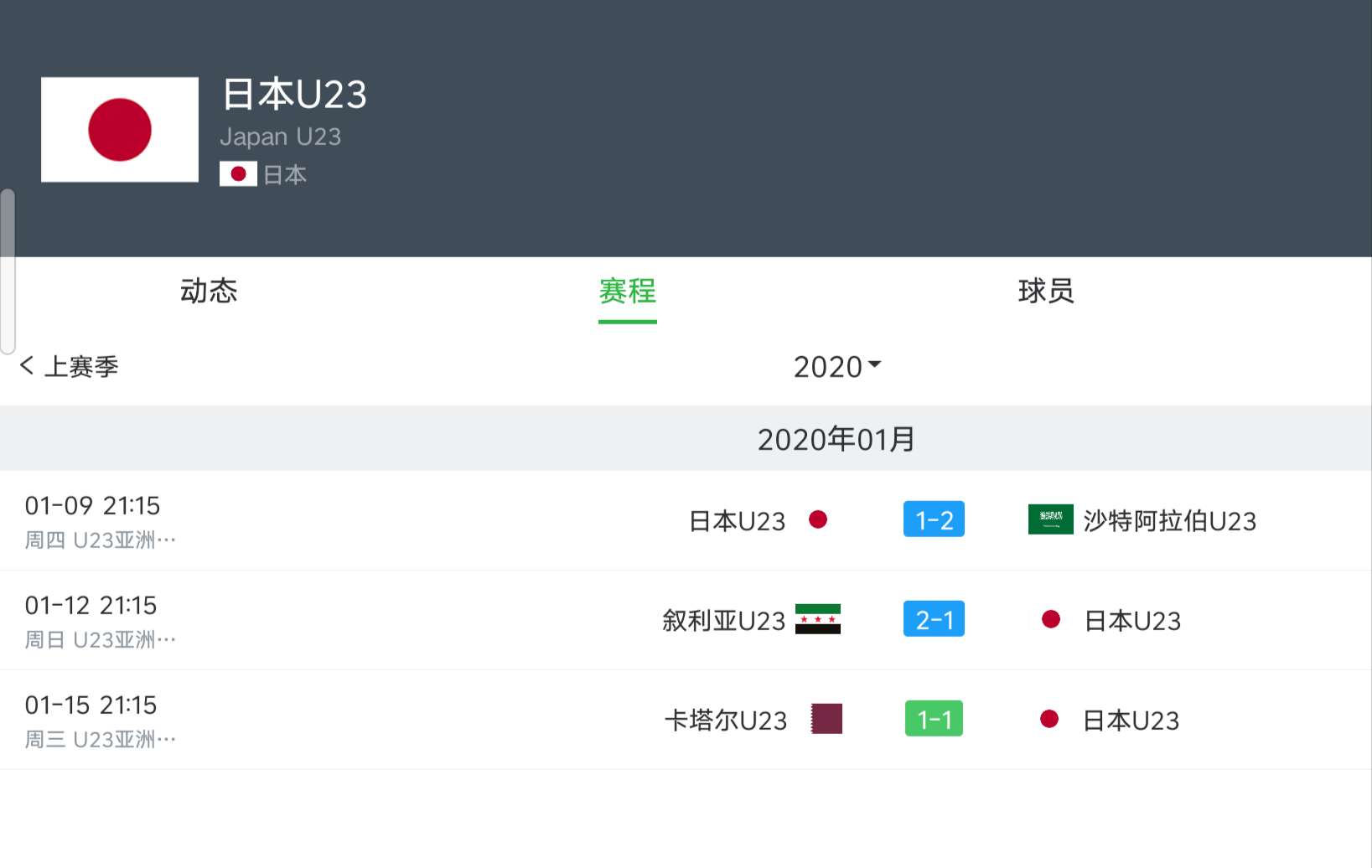
Task: Select the 赛程 tab
Action: (627, 291)
